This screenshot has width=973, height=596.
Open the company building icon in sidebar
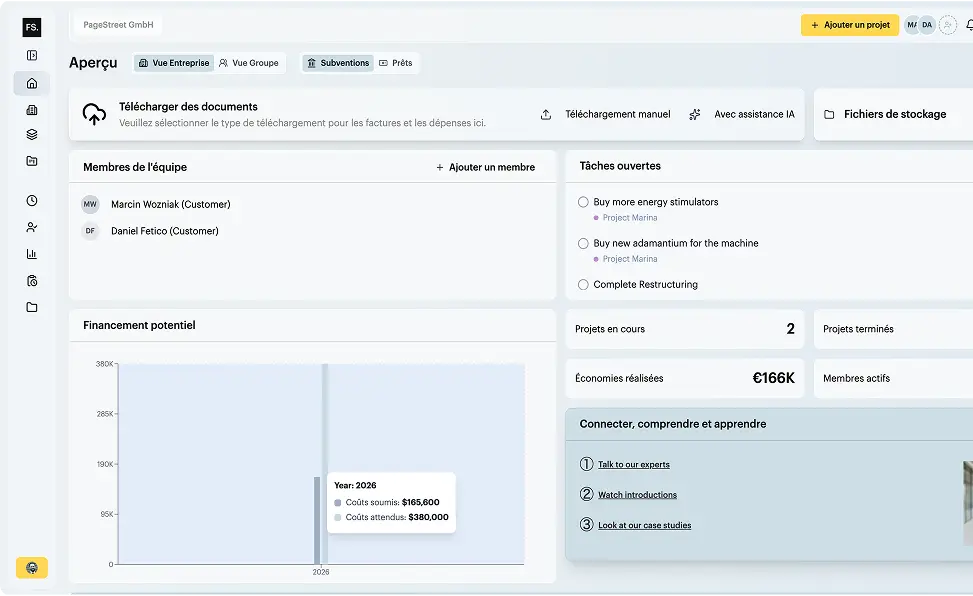32,110
